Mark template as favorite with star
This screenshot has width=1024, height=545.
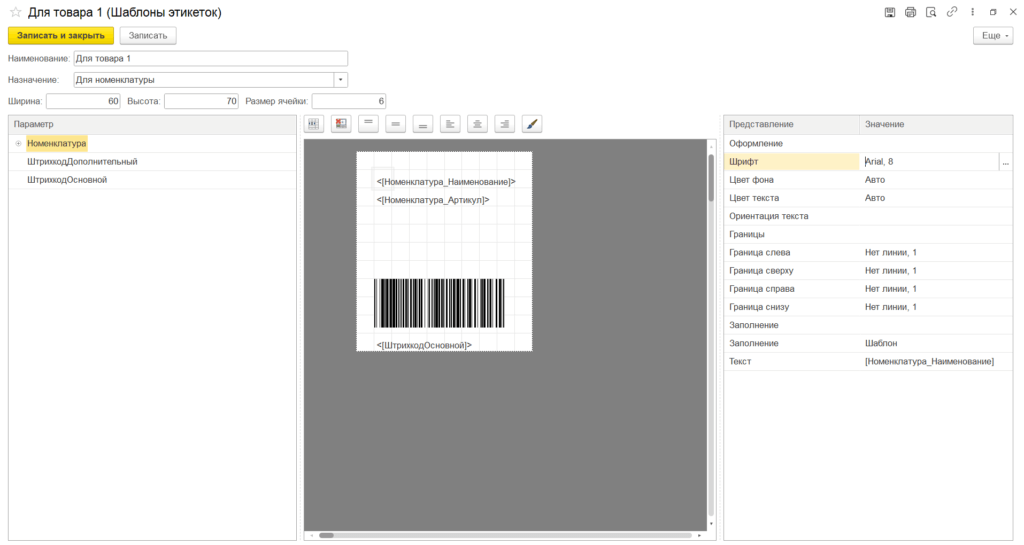pos(15,12)
